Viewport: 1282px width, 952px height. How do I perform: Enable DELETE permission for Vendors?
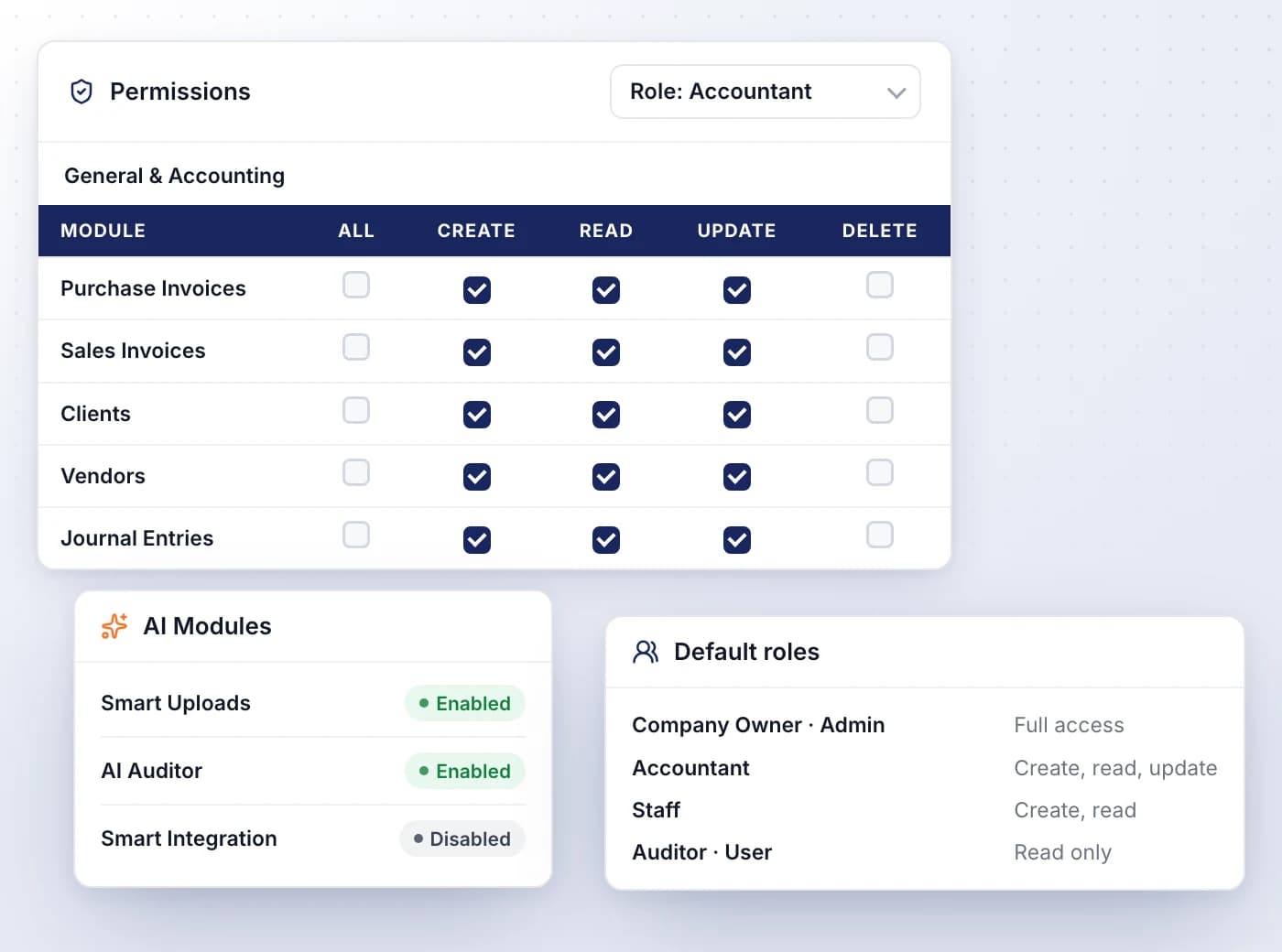[x=880, y=472]
